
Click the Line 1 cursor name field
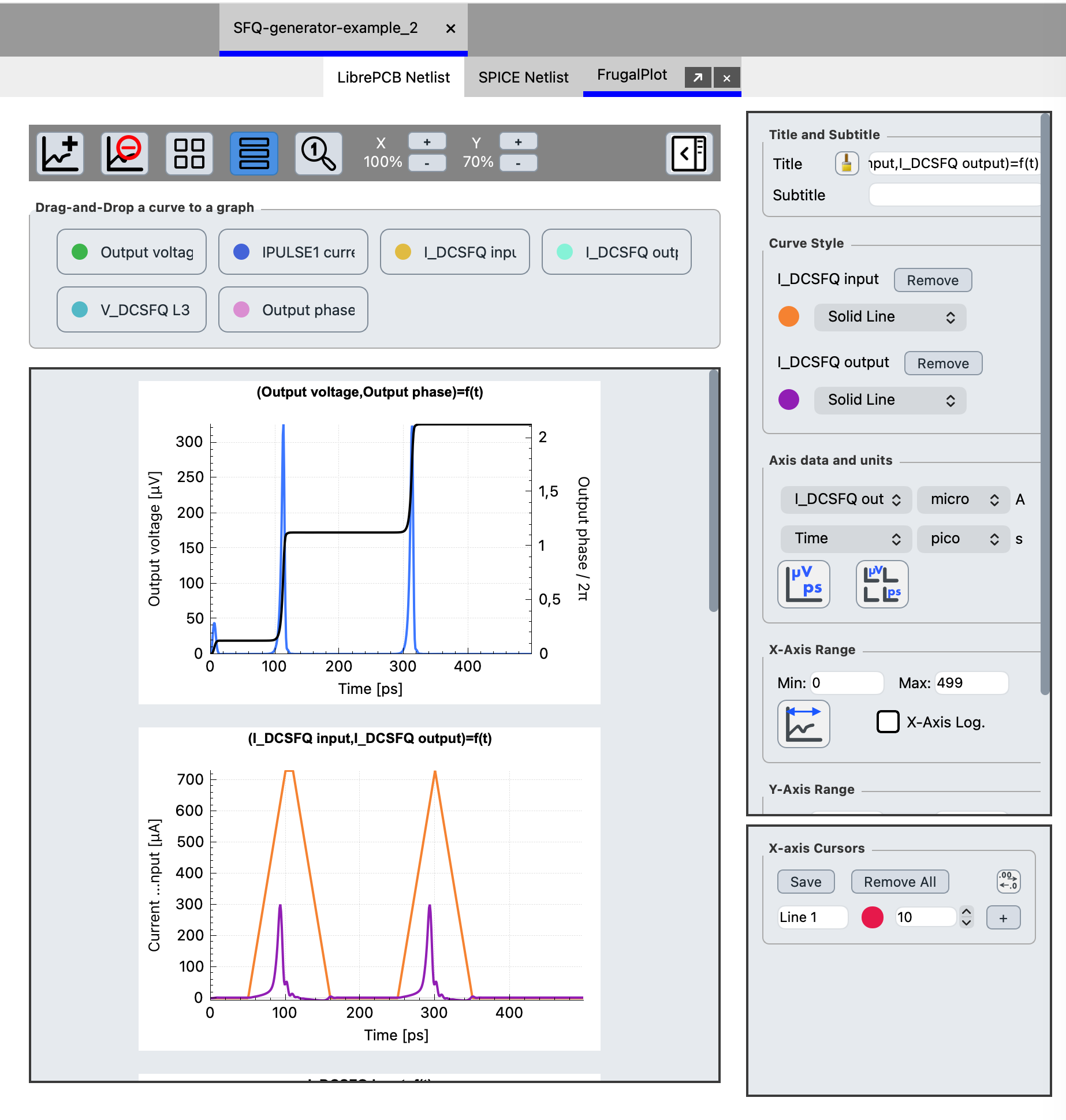coord(813,917)
